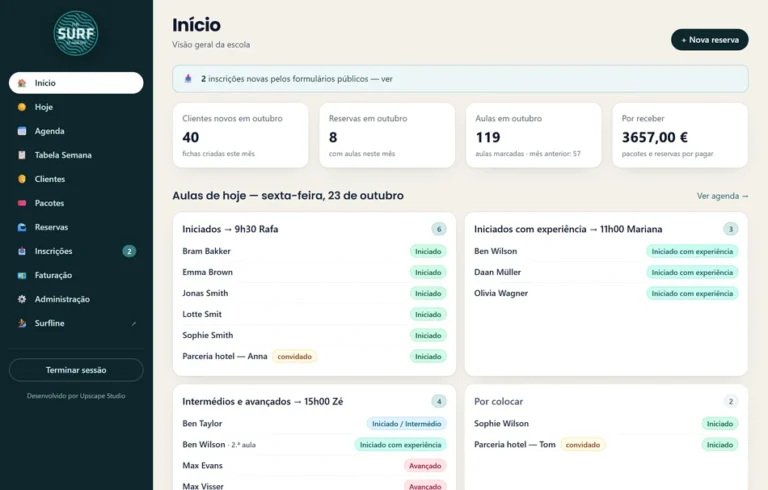The image size is (768, 490).
Task: Select student Jonas Smith
Action: pyautogui.click(x=205, y=293)
